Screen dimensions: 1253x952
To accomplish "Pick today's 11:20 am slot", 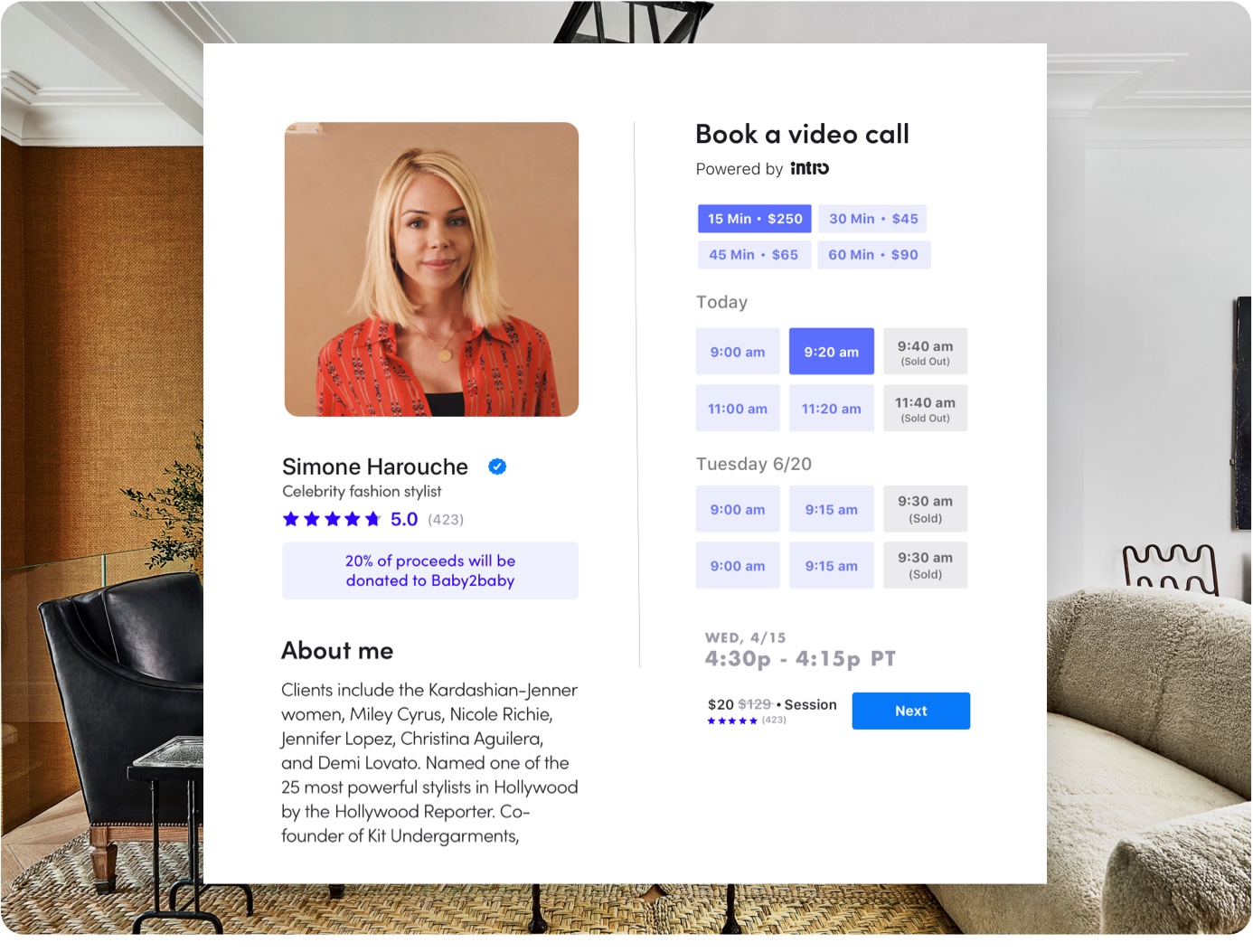I will [832, 409].
